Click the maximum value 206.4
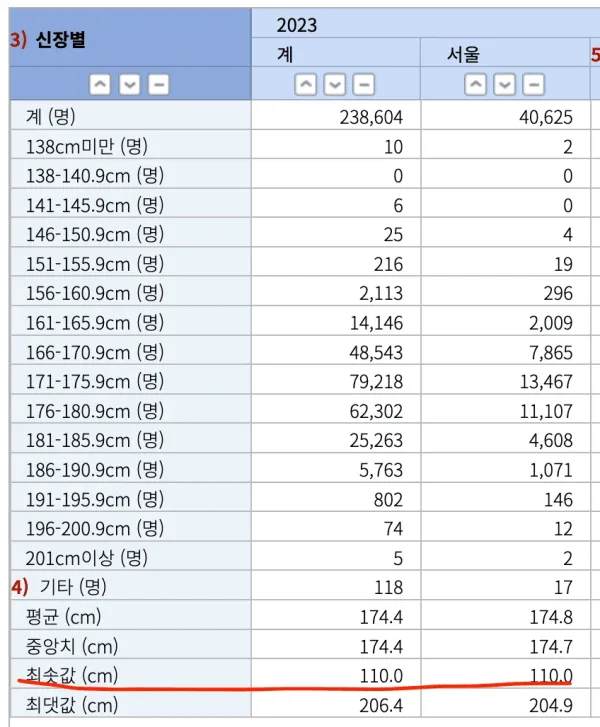Screen dimensions: 600x727 click(381, 706)
